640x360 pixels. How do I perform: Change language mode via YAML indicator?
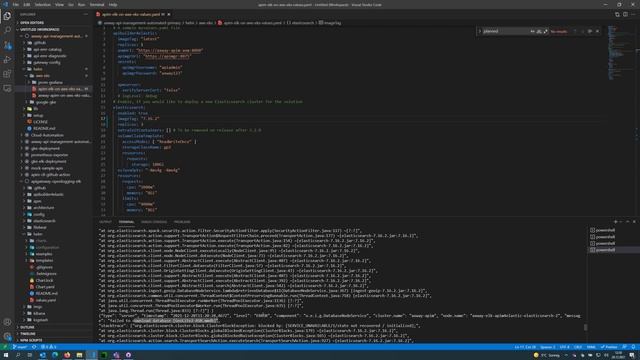pyautogui.click(x=591, y=347)
